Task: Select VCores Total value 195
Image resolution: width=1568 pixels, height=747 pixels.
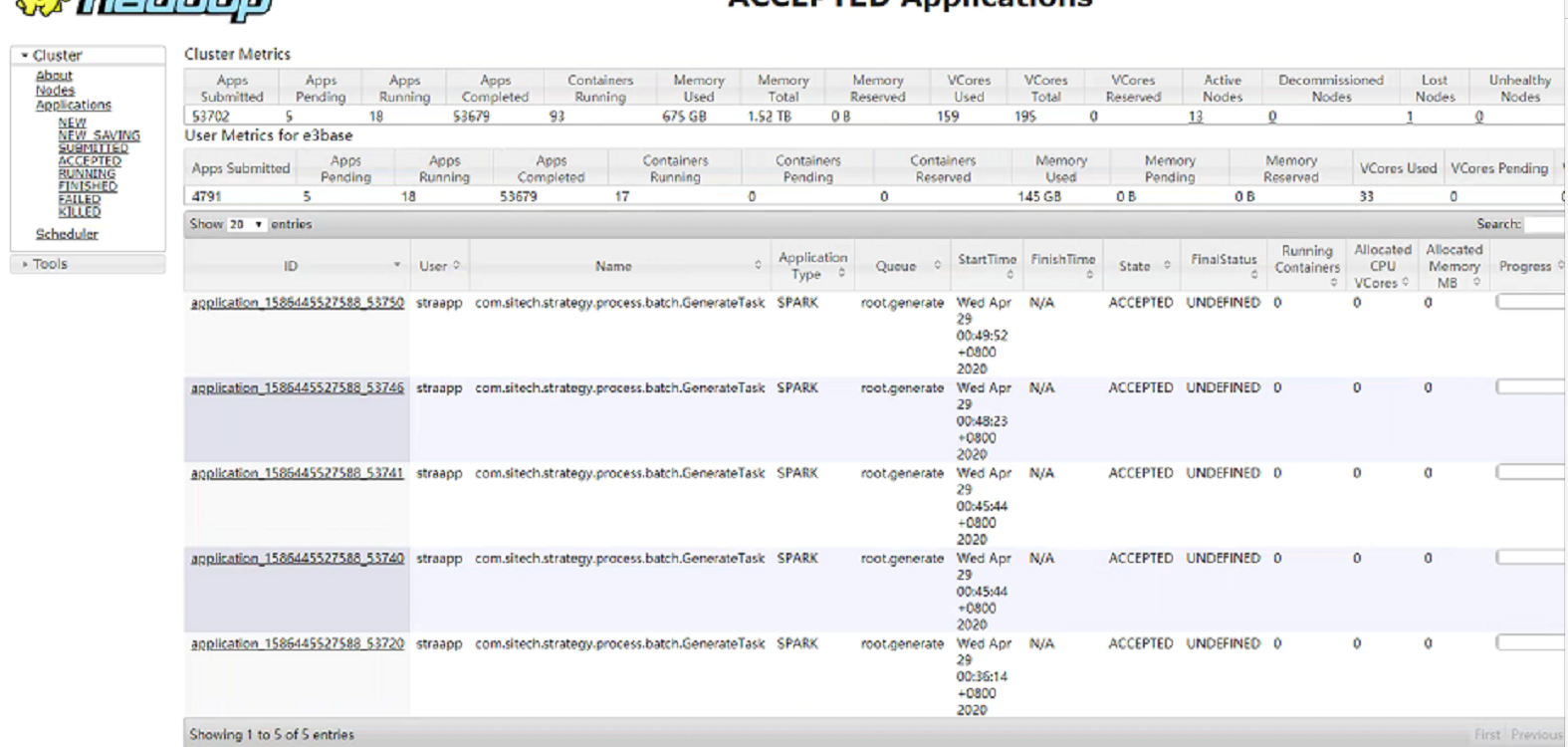Action: [1025, 117]
